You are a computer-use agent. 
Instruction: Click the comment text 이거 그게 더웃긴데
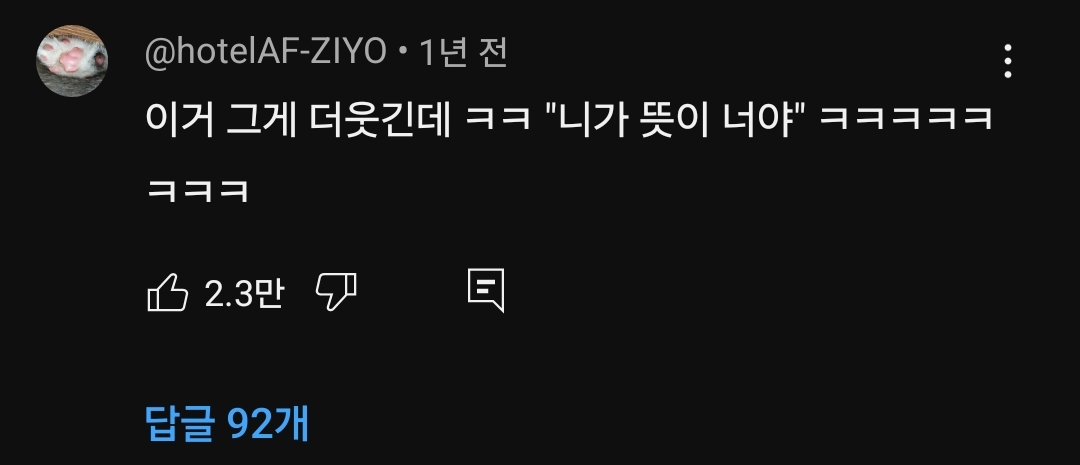(298, 119)
